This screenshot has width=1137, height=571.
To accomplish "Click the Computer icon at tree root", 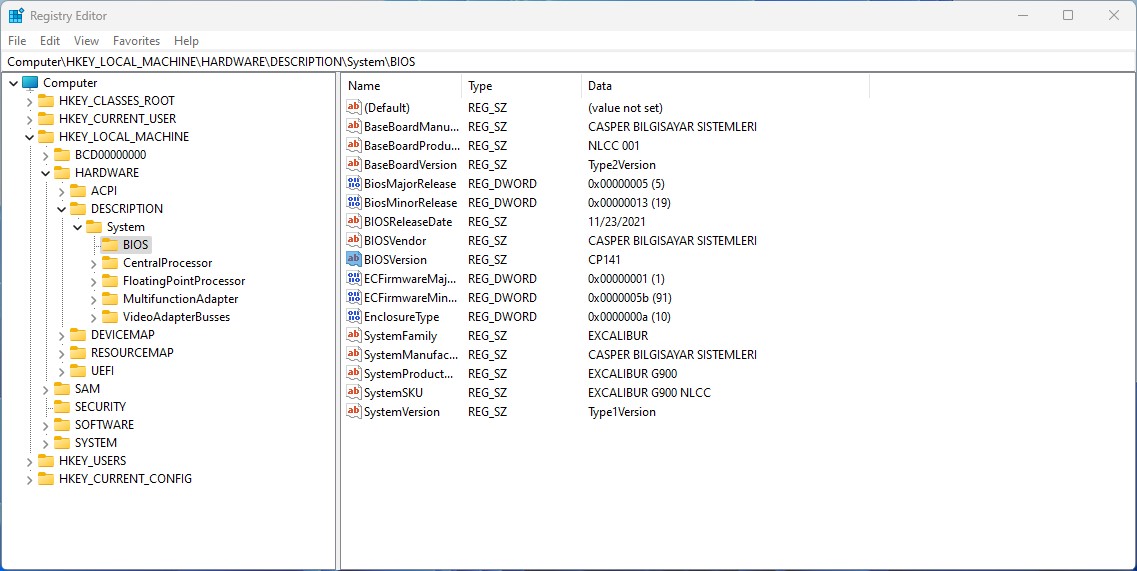I will point(30,83).
